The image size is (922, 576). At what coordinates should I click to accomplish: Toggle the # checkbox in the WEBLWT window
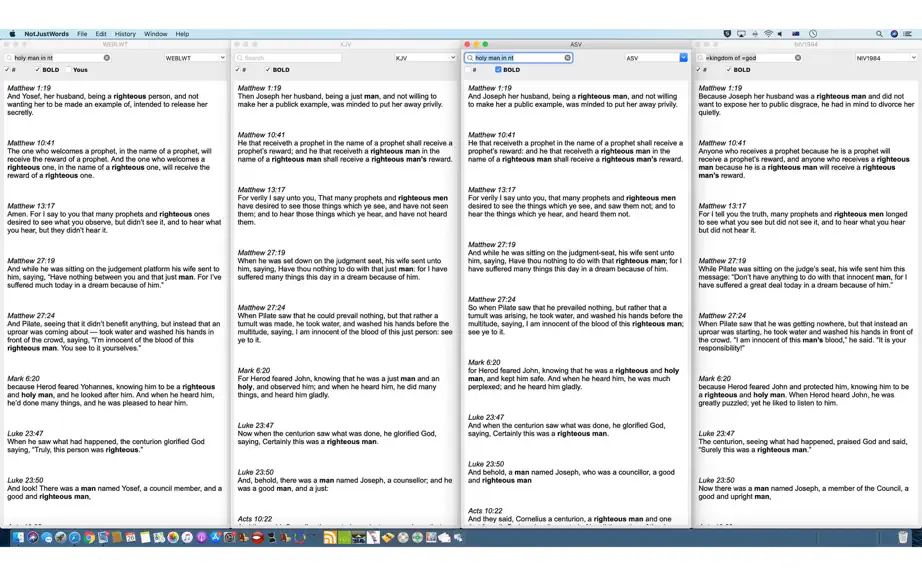[x=7, y=69]
